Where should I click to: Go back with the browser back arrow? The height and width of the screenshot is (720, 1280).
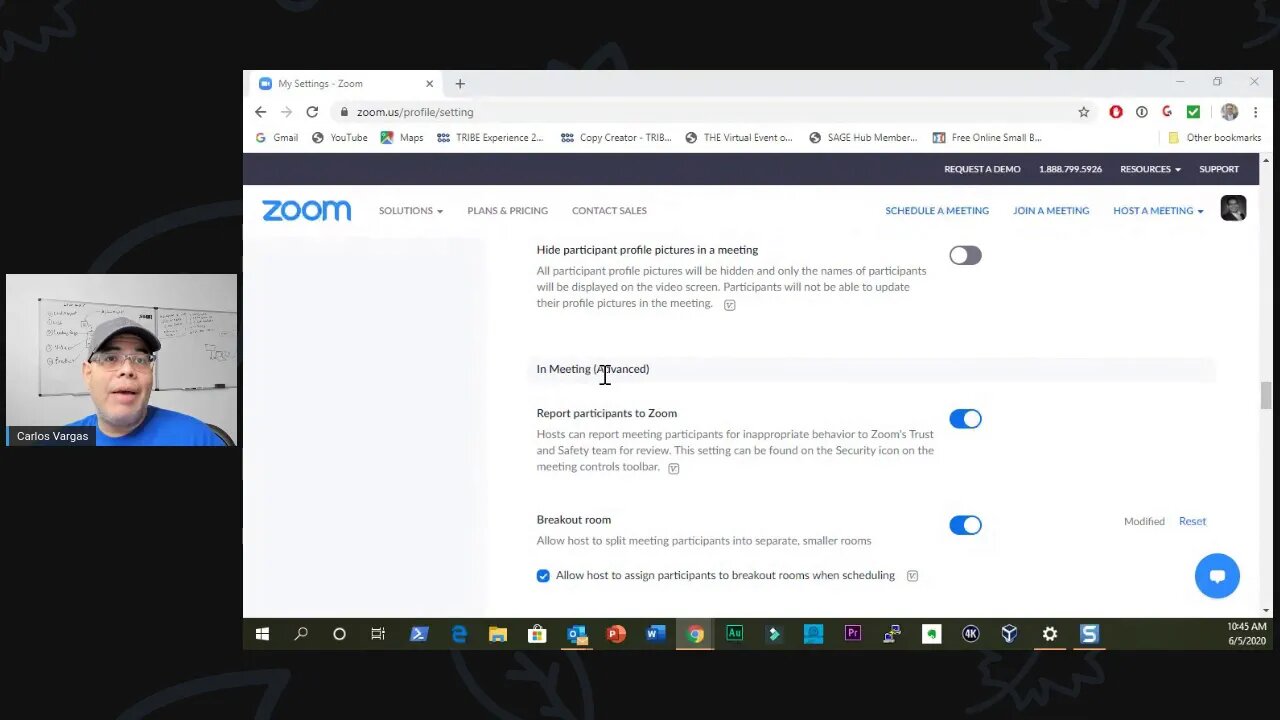(261, 112)
